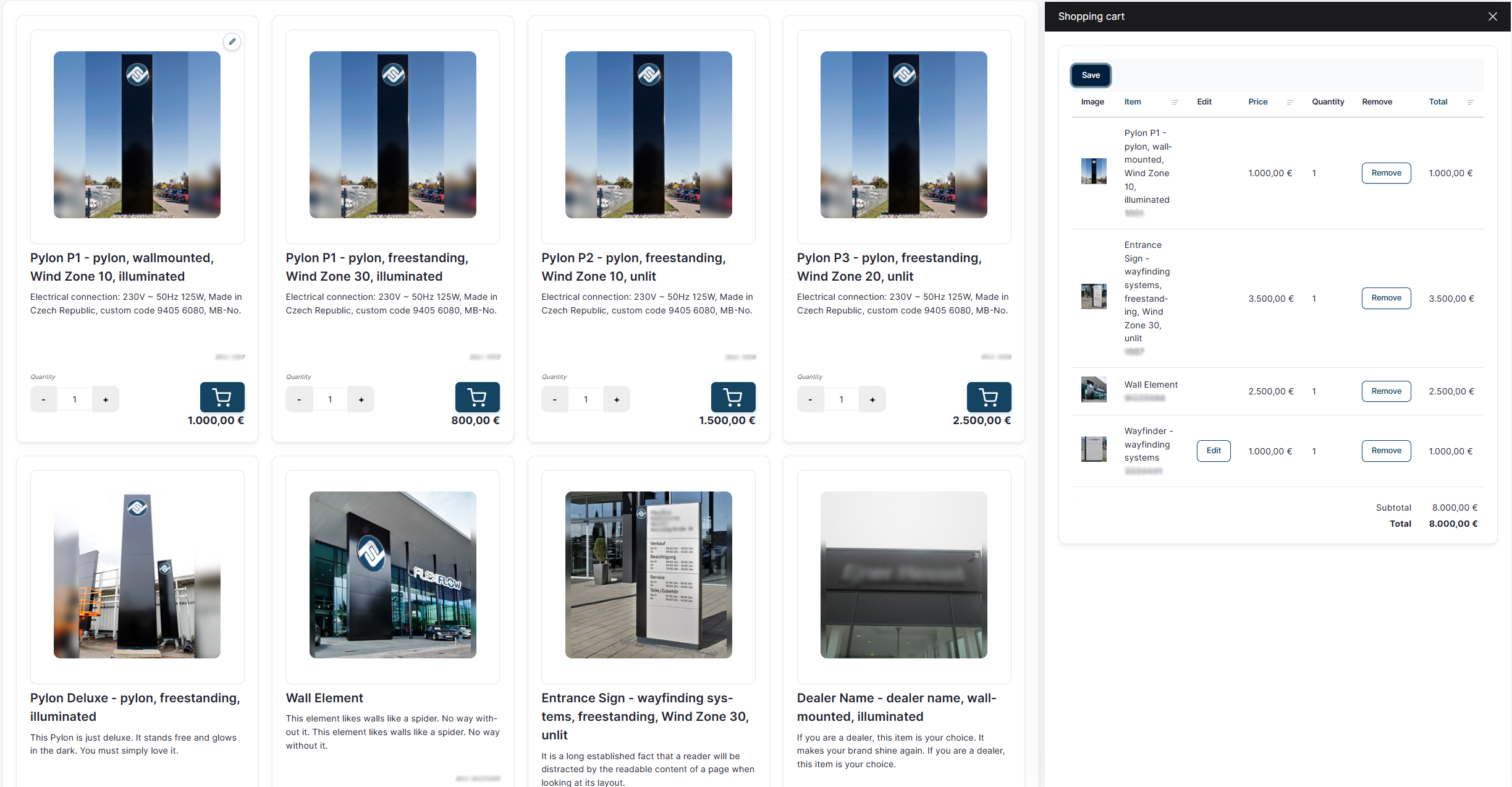The width and height of the screenshot is (1512, 787).
Task: Increase quantity for Pylon P3
Action: pyautogui.click(x=872, y=399)
